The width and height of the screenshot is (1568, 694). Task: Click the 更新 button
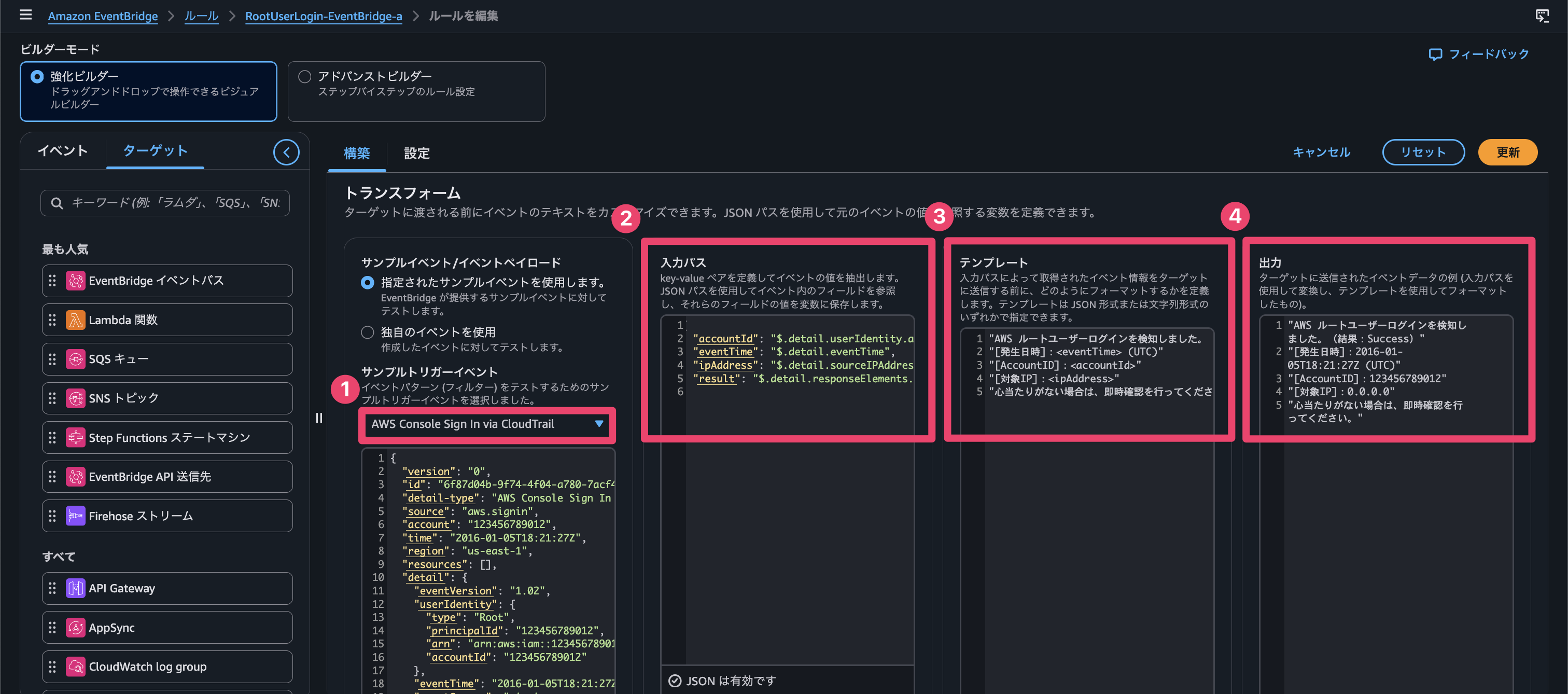(x=1507, y=152)
